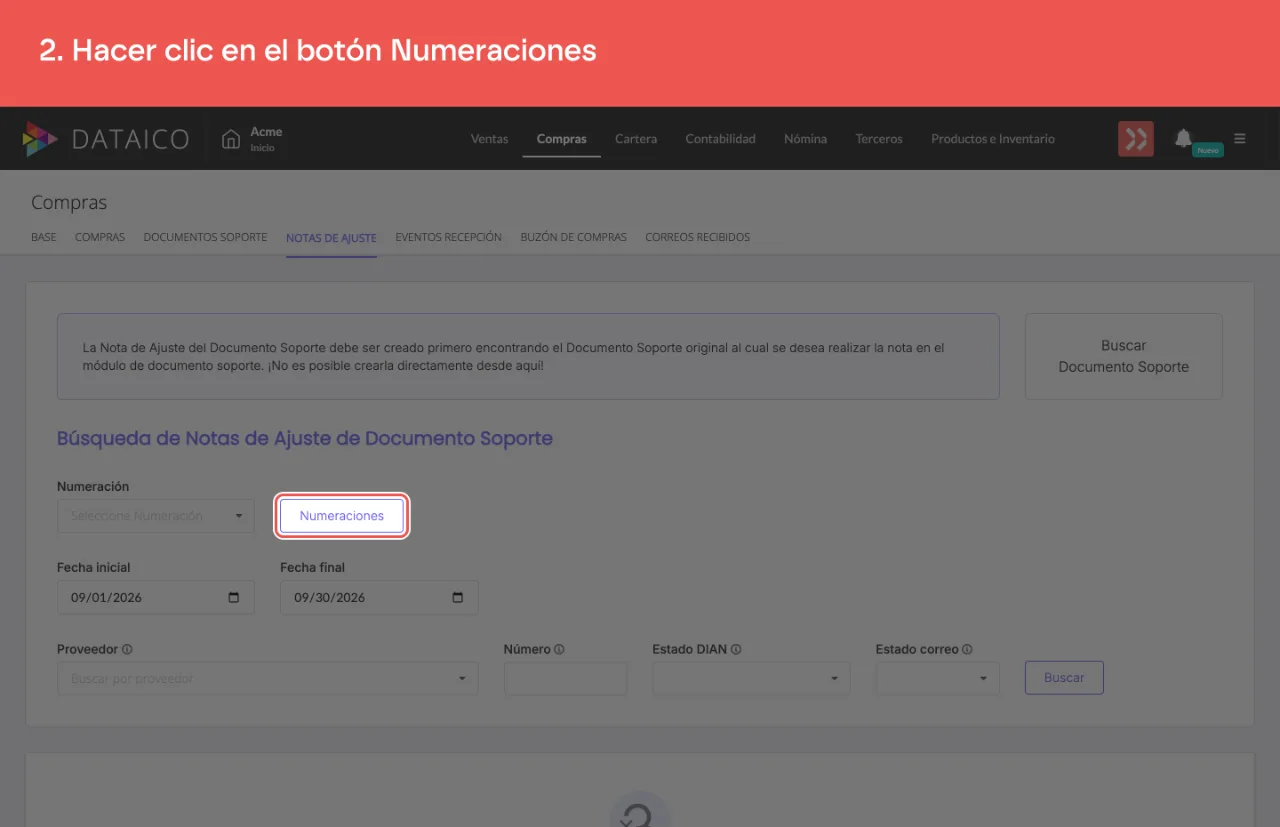This screenshot has width=1280, height=827.
Task: Switch to EVENTOS RECEPCIÓN tab
Action: [448, 238]
